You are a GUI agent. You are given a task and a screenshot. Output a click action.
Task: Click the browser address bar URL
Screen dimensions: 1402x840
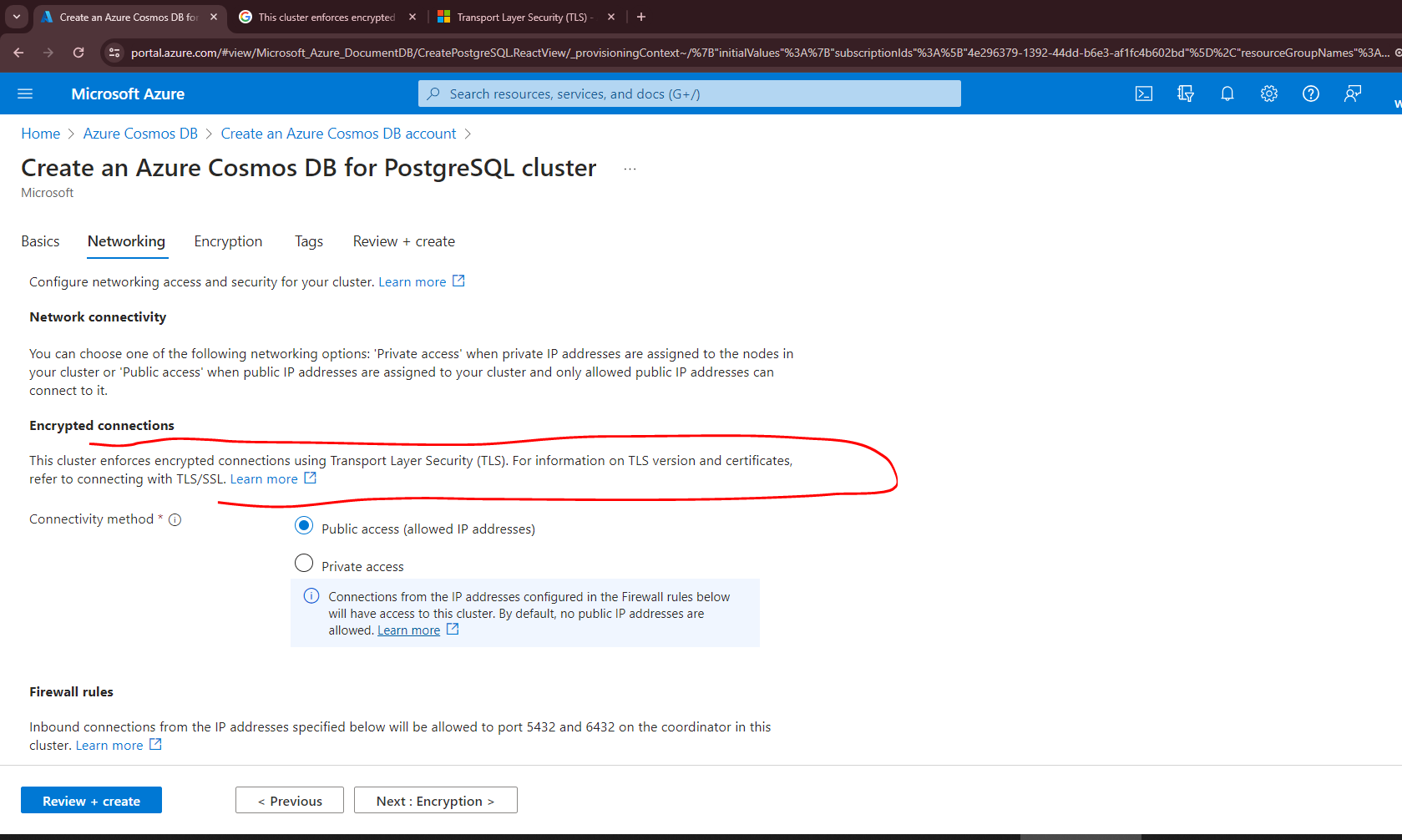(x=760, y=53)
